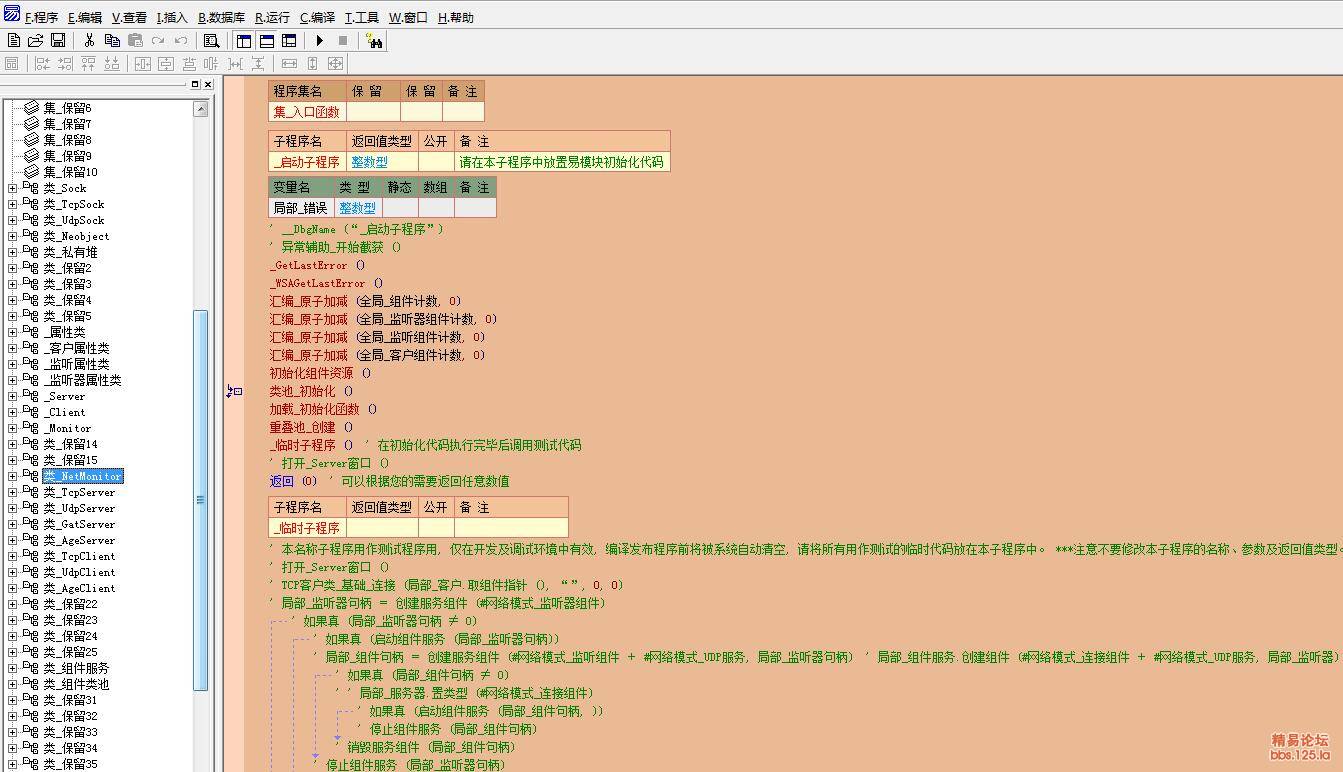Click the tree panel vertical scrollbar thumb
Screen dimensions: 1343x772
pyautogui.click(x=201, y=500)
